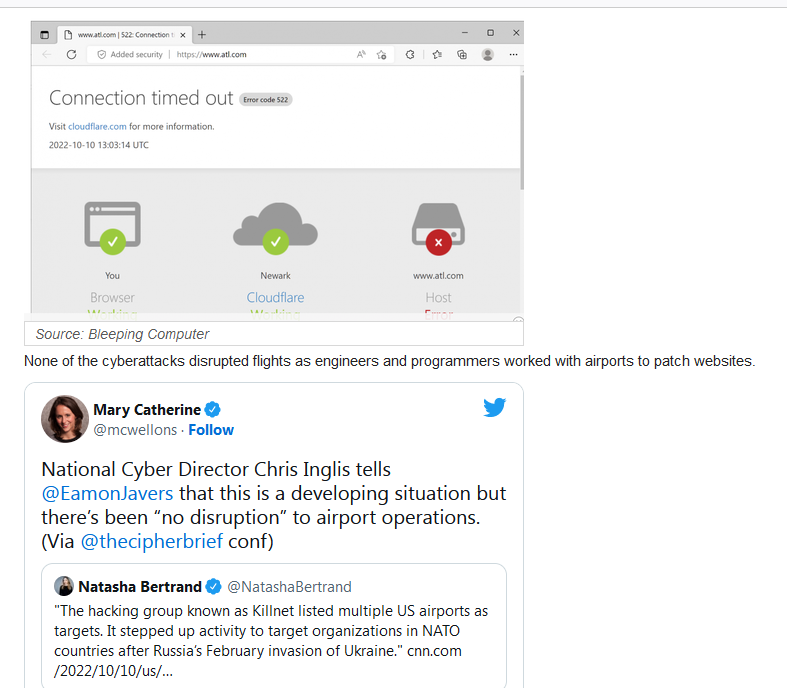Click the @NatashaBertrand handle
This screenshot has height=688, width=787.
click(290, 587)
